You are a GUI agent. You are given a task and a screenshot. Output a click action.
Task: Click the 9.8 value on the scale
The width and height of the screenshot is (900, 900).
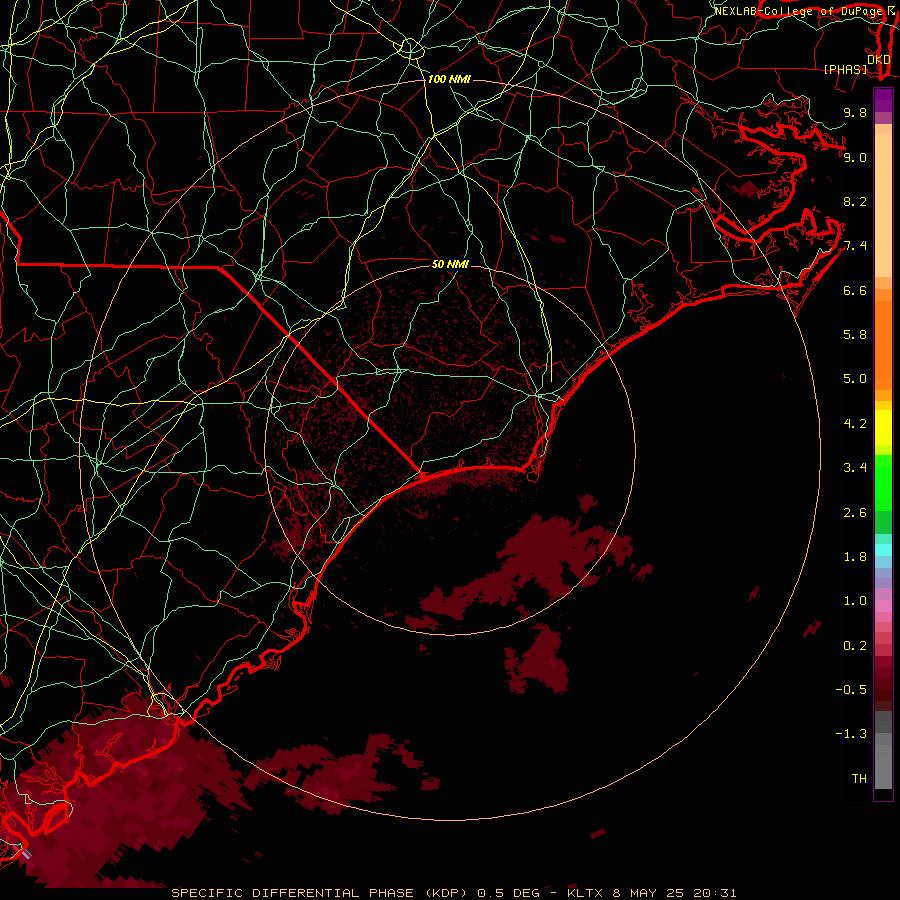855,112
